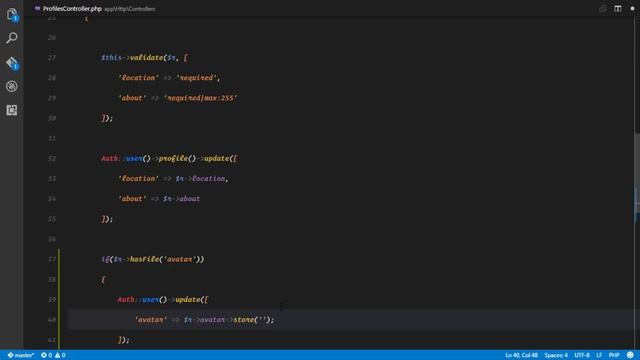
Task: Open the Source Control view
Action: [12, 63]
